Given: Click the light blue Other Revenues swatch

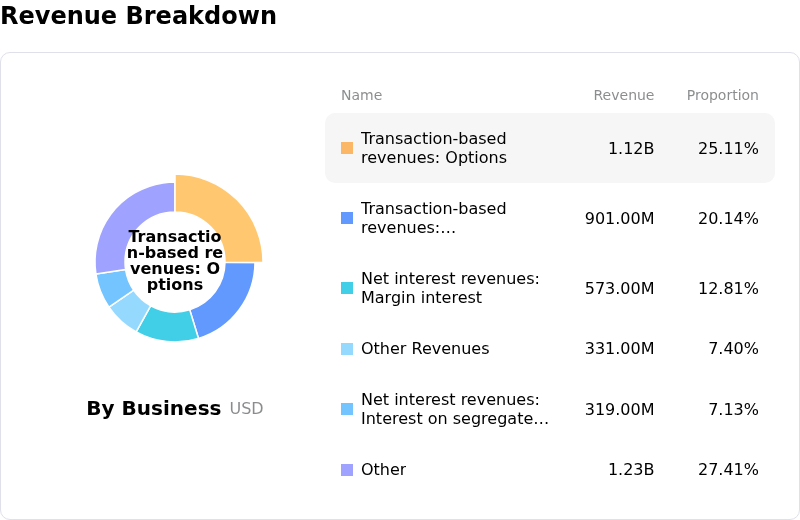Looking at the screenshot, I should 347,349.
